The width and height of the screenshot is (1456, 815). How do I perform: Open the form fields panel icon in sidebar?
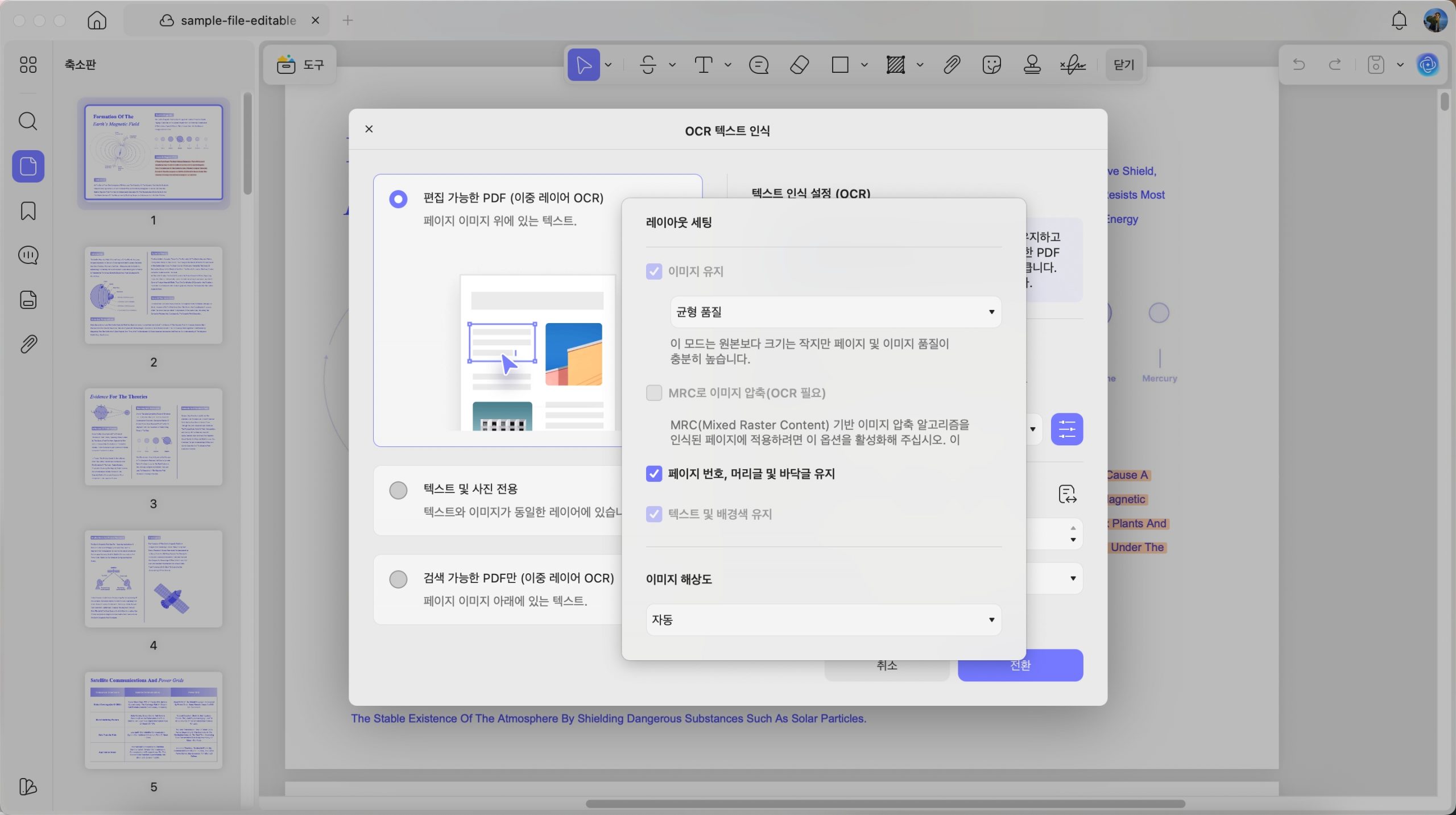tap(28, 300)
